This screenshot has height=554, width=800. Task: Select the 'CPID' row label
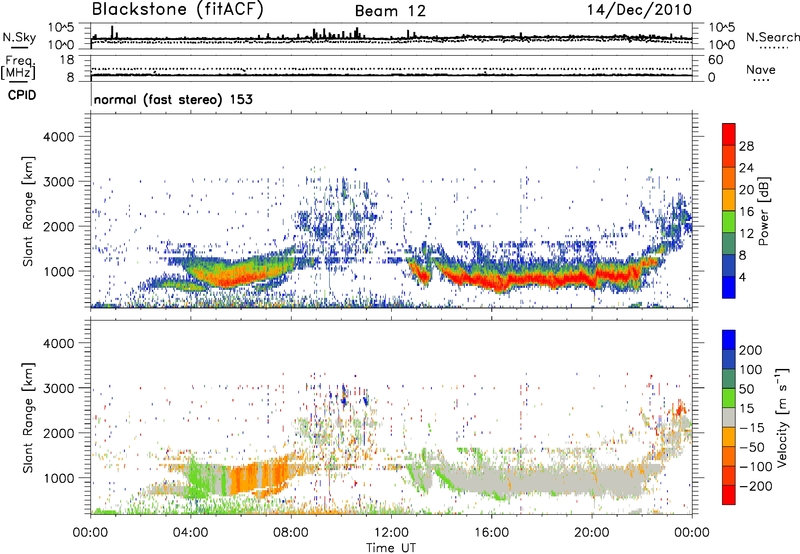pos(22,95)
